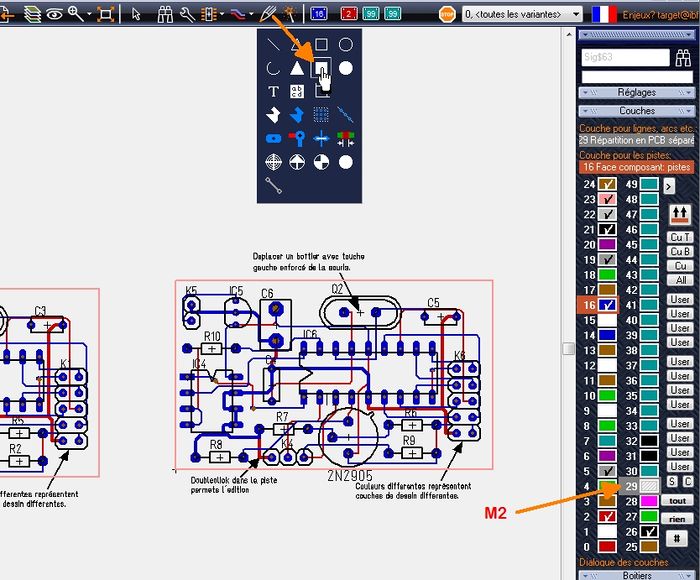Viewport: 700px width, 580px height.
Task: Choose the filled rectangle tool
Action: coord(321,68)
